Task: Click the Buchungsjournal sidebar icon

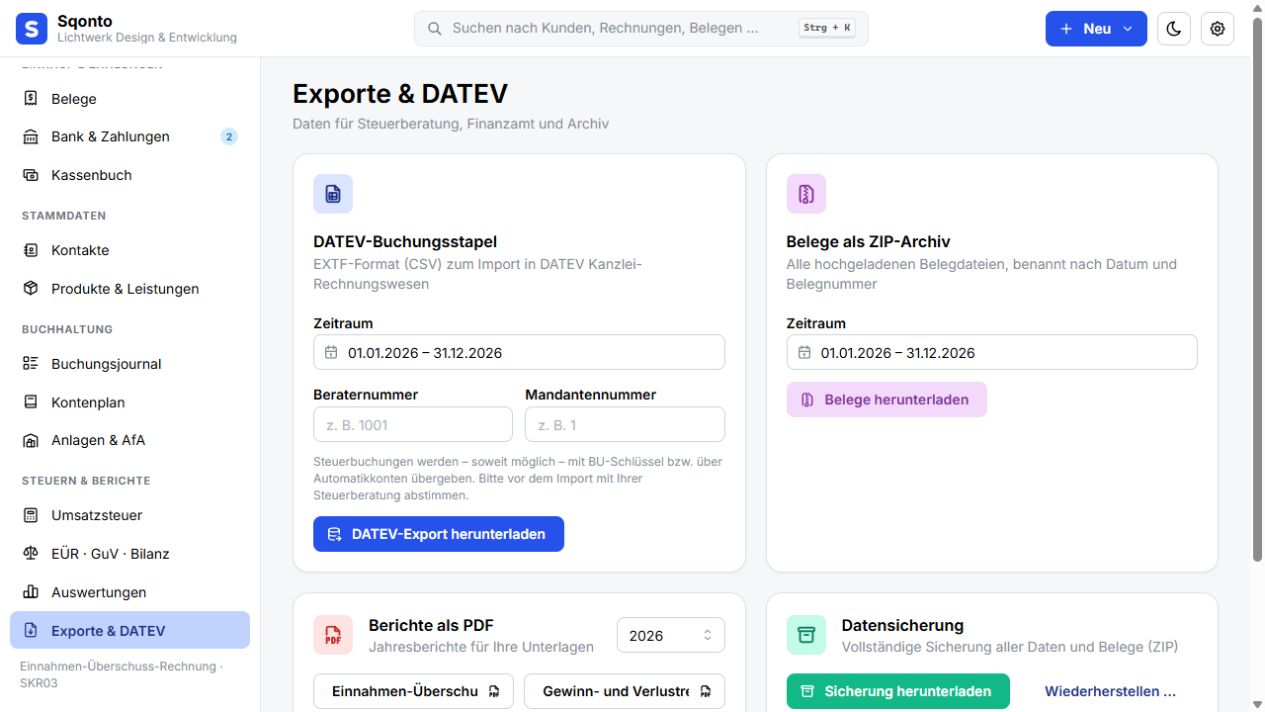Action: (31, 364)
